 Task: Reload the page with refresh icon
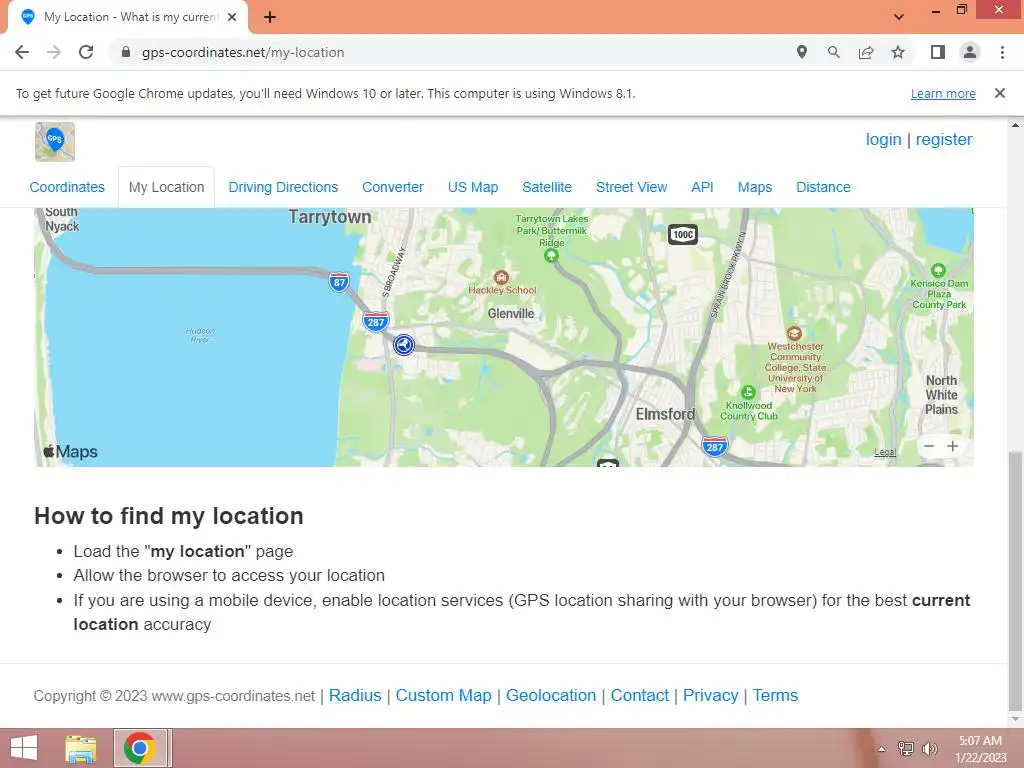click(86, 52)
